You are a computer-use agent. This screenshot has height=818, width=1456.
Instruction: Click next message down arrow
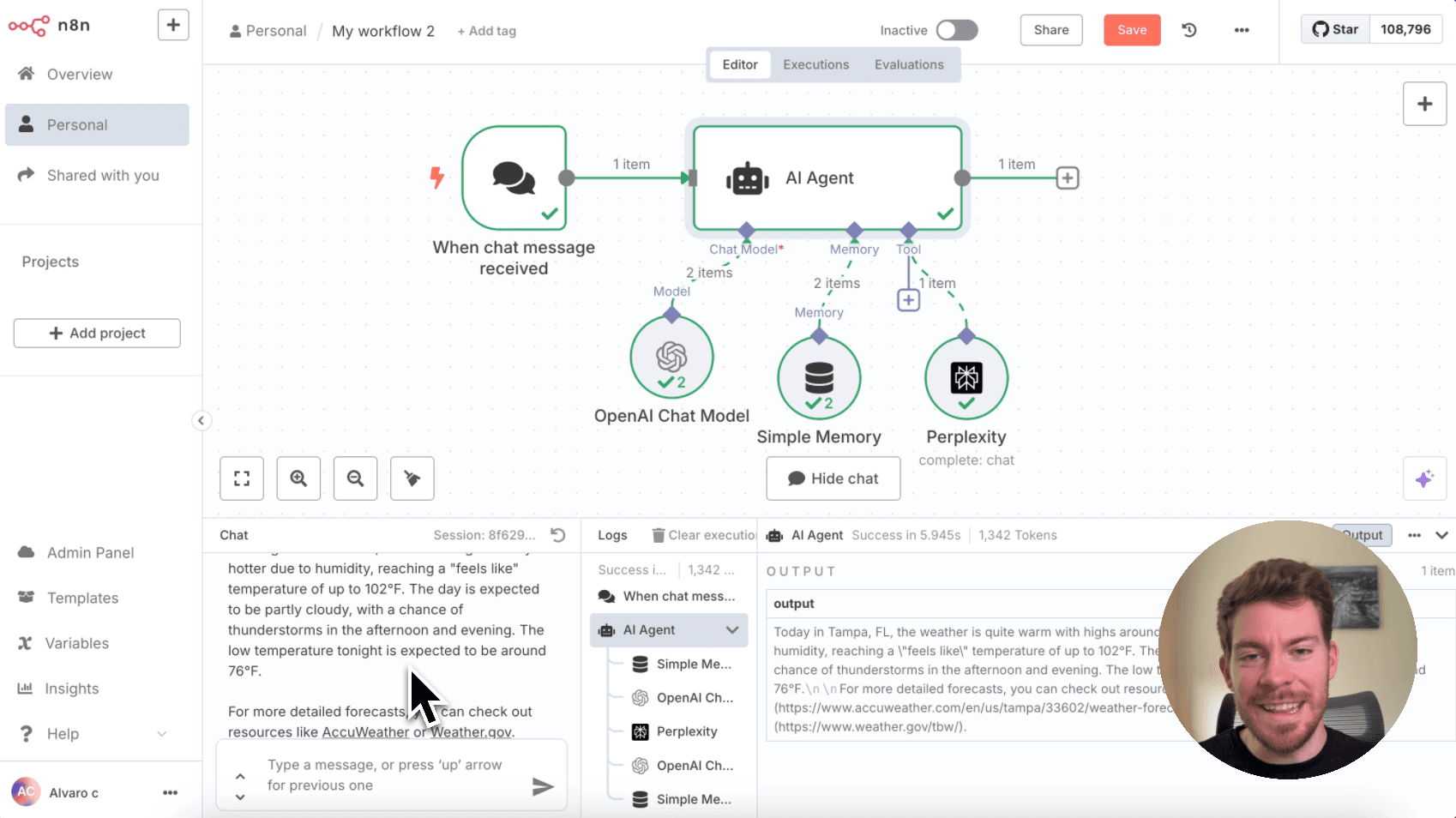240,797
